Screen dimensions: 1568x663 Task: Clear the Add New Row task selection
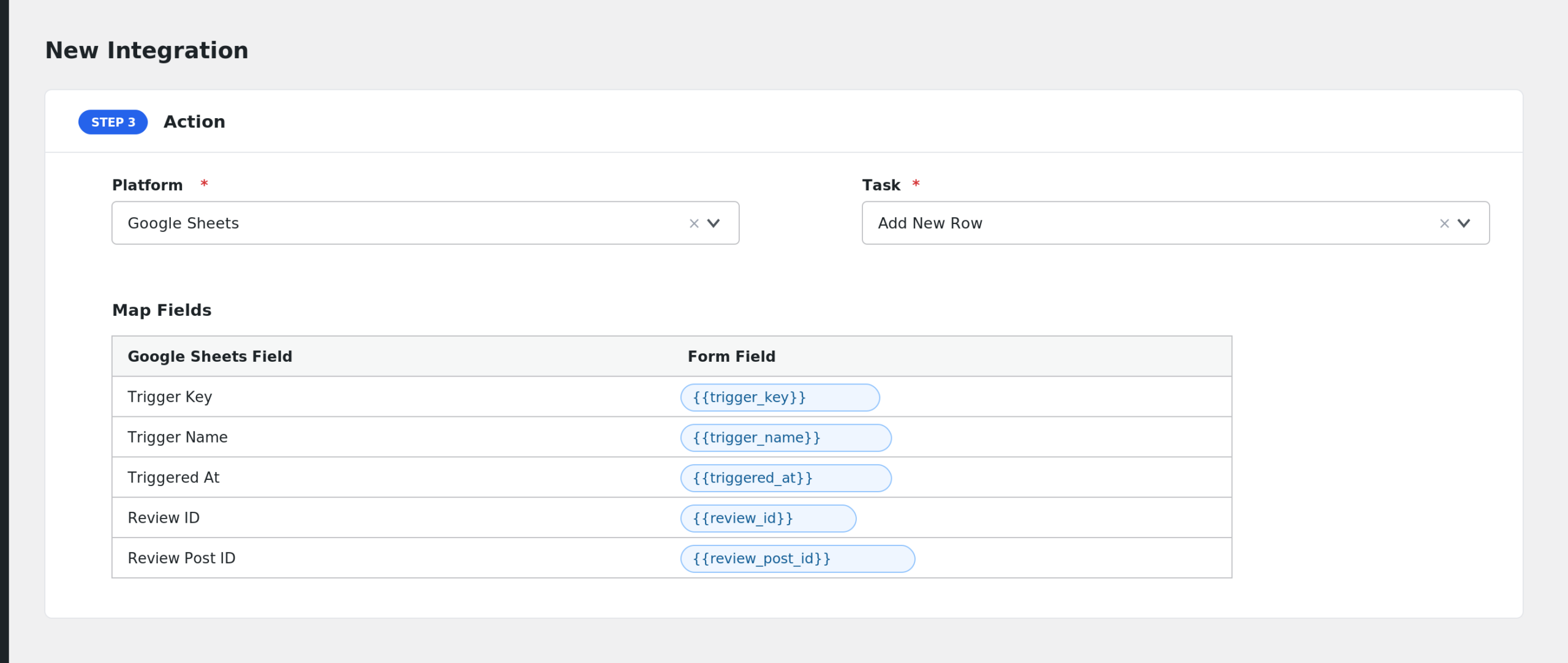pos(1444,223)
